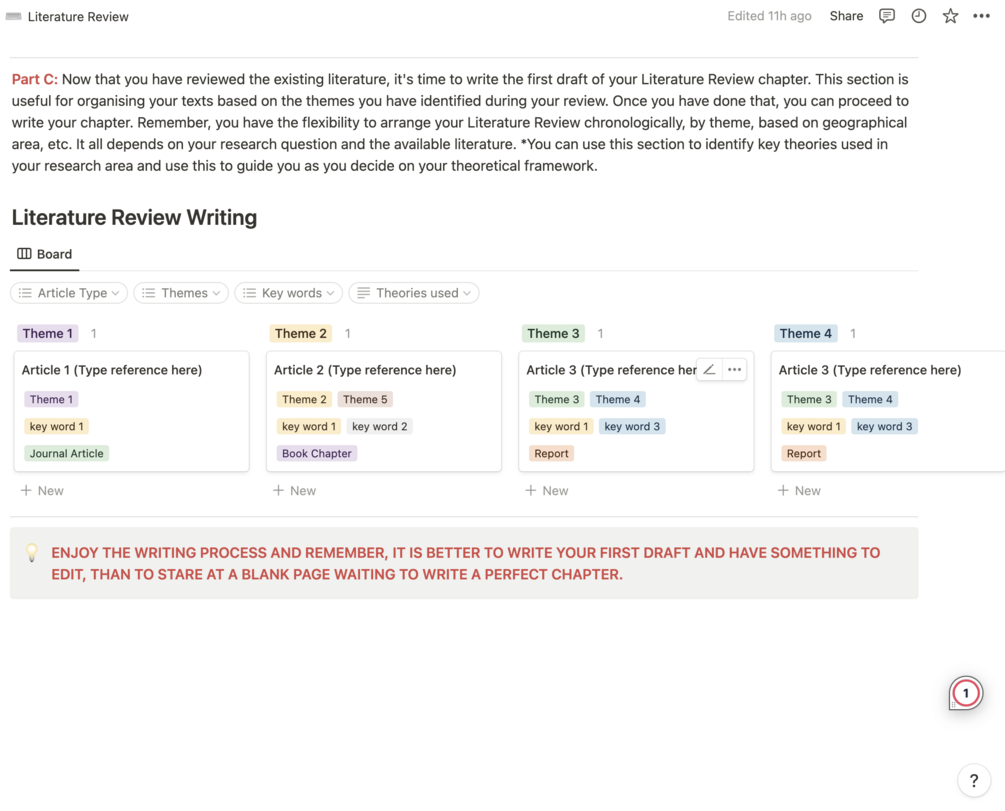Click key word 3 tag in Theme 3 column

coord(632,426)
